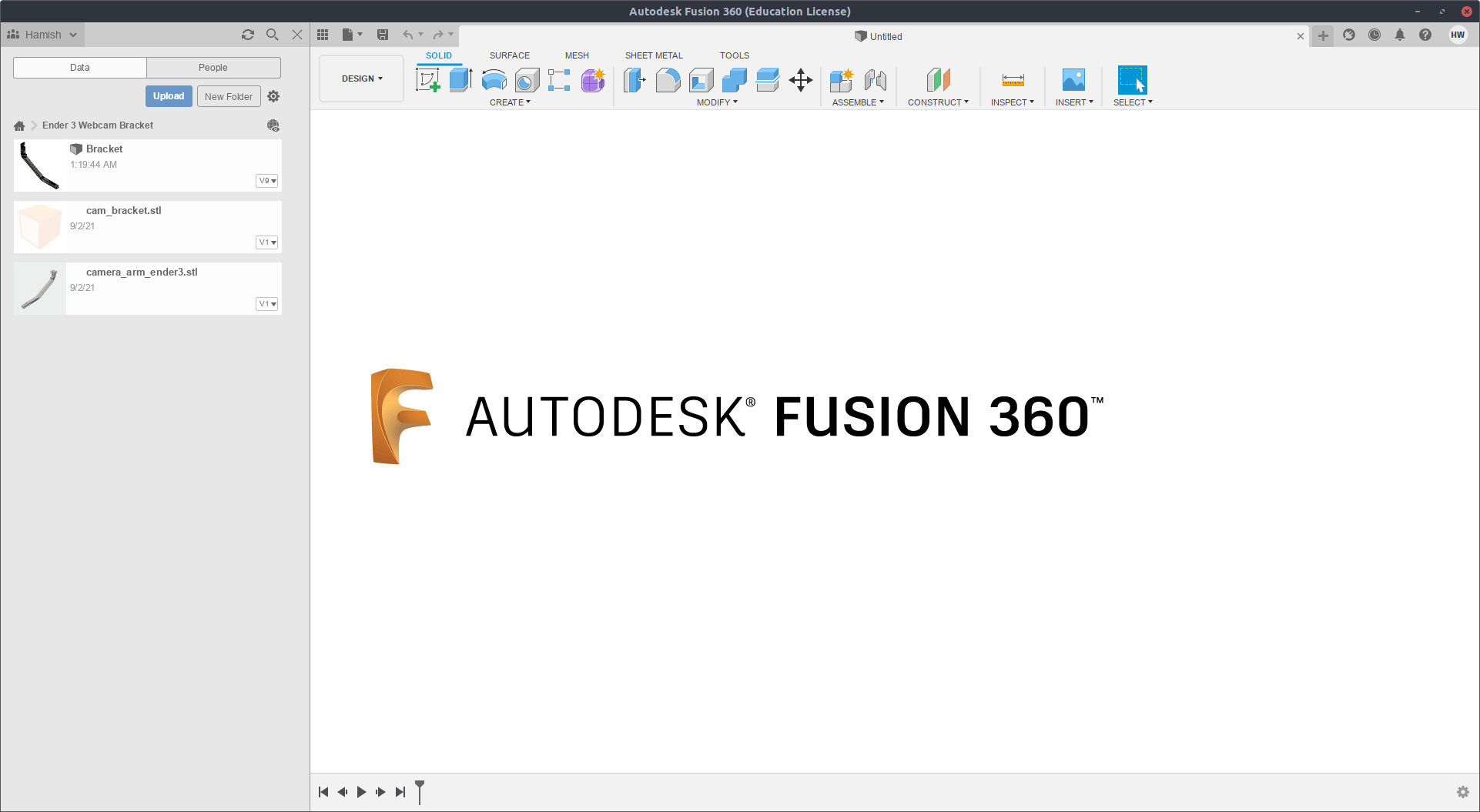Screen dimensions: 1480x812
Task: Go to the home folder icon
Action: [19, 125]
